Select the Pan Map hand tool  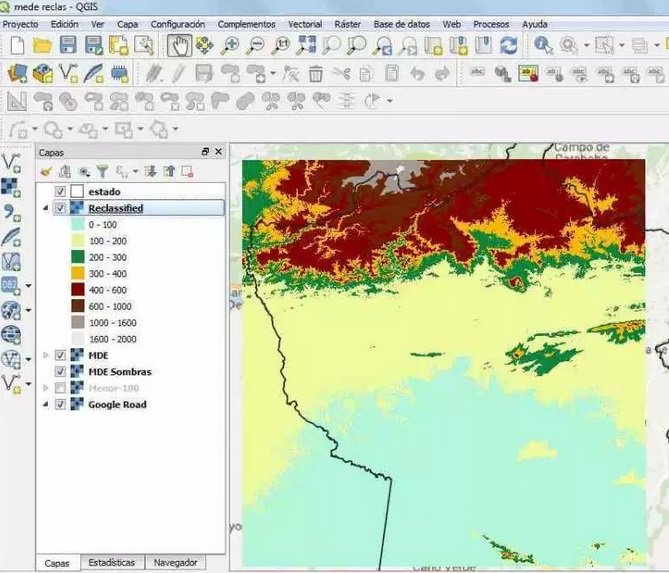[179, 45]
